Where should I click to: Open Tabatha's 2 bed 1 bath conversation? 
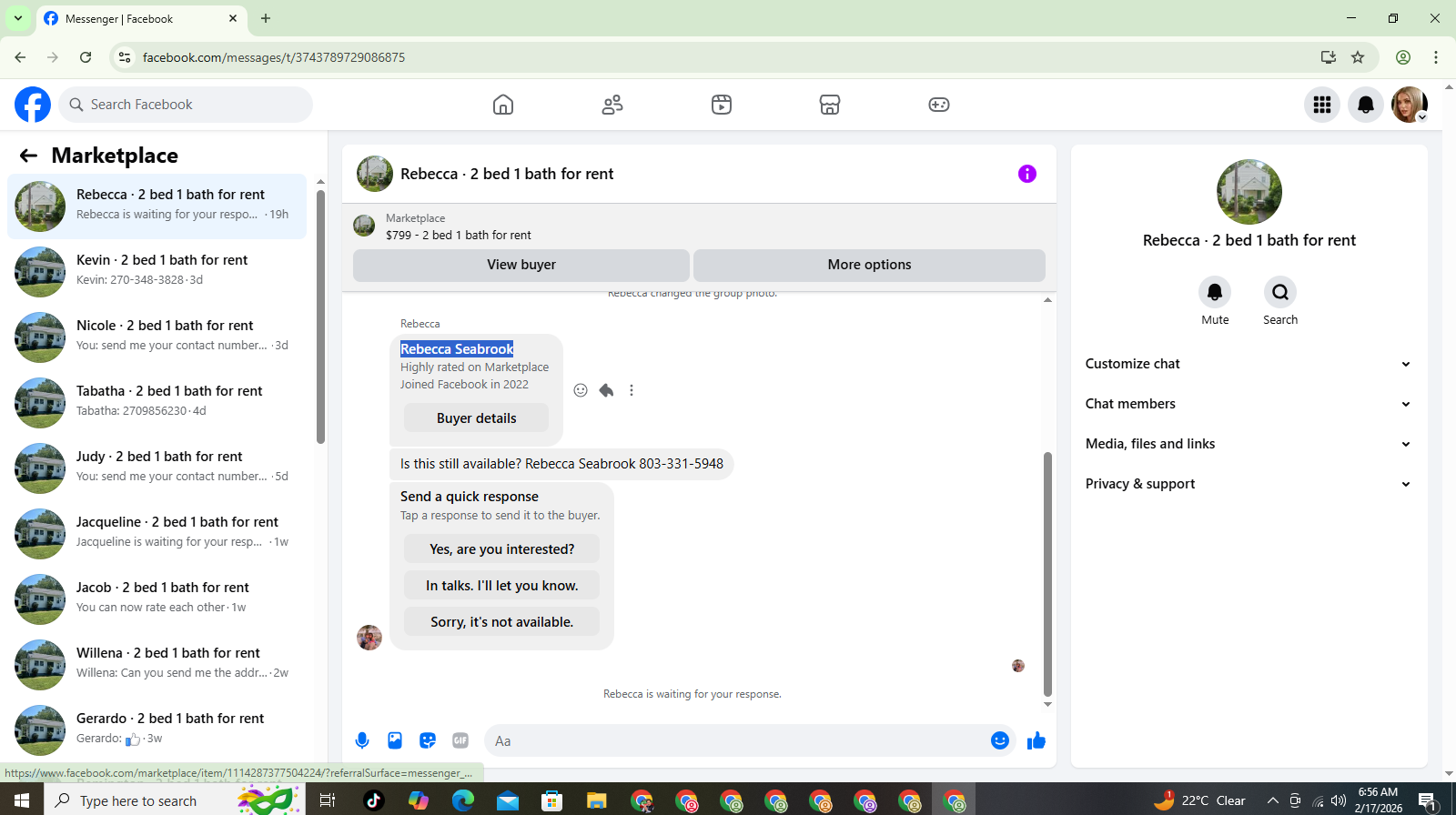(157, 403)
